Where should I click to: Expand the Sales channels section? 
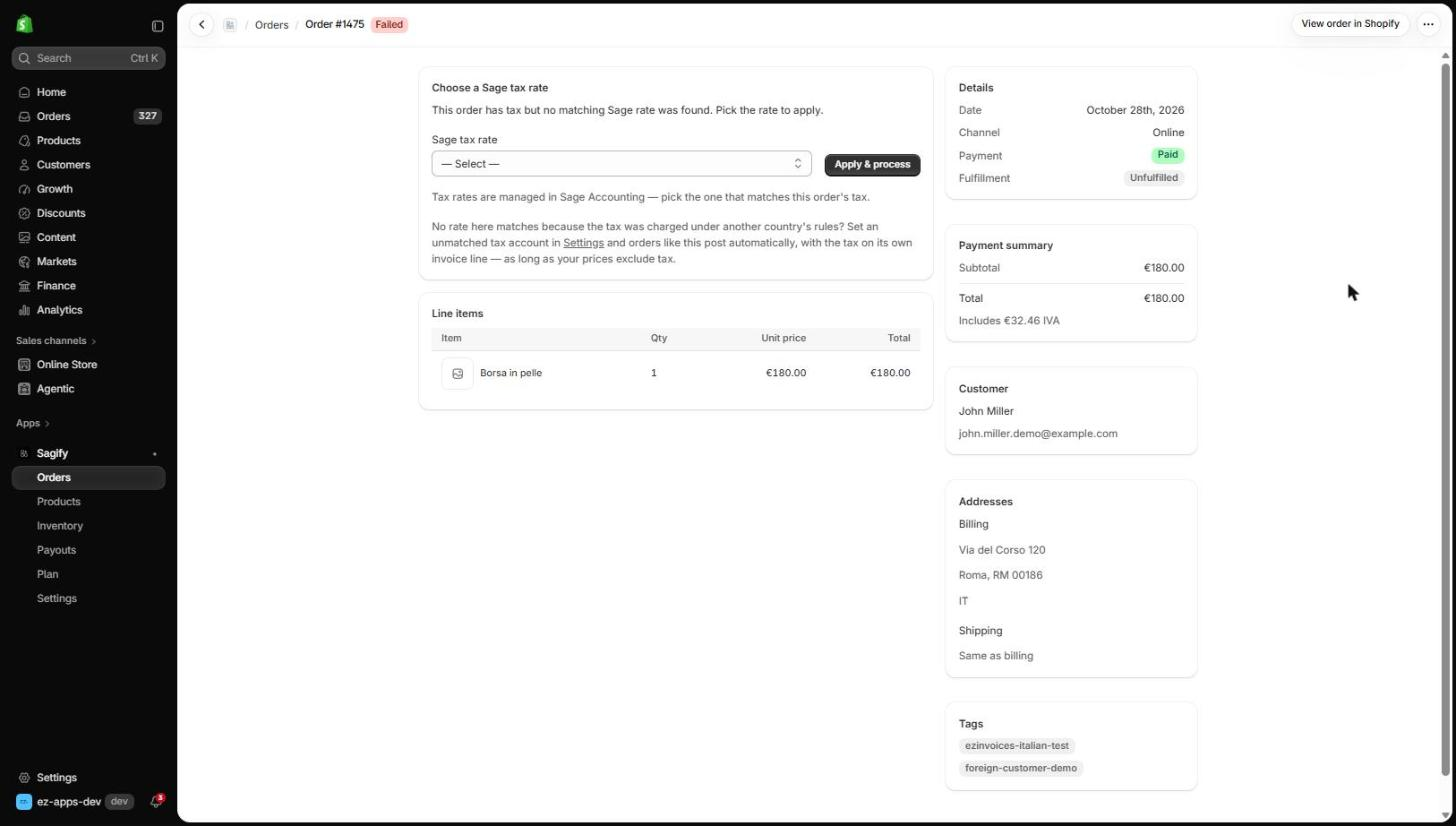pyautogui.click(x=56, y=341)
